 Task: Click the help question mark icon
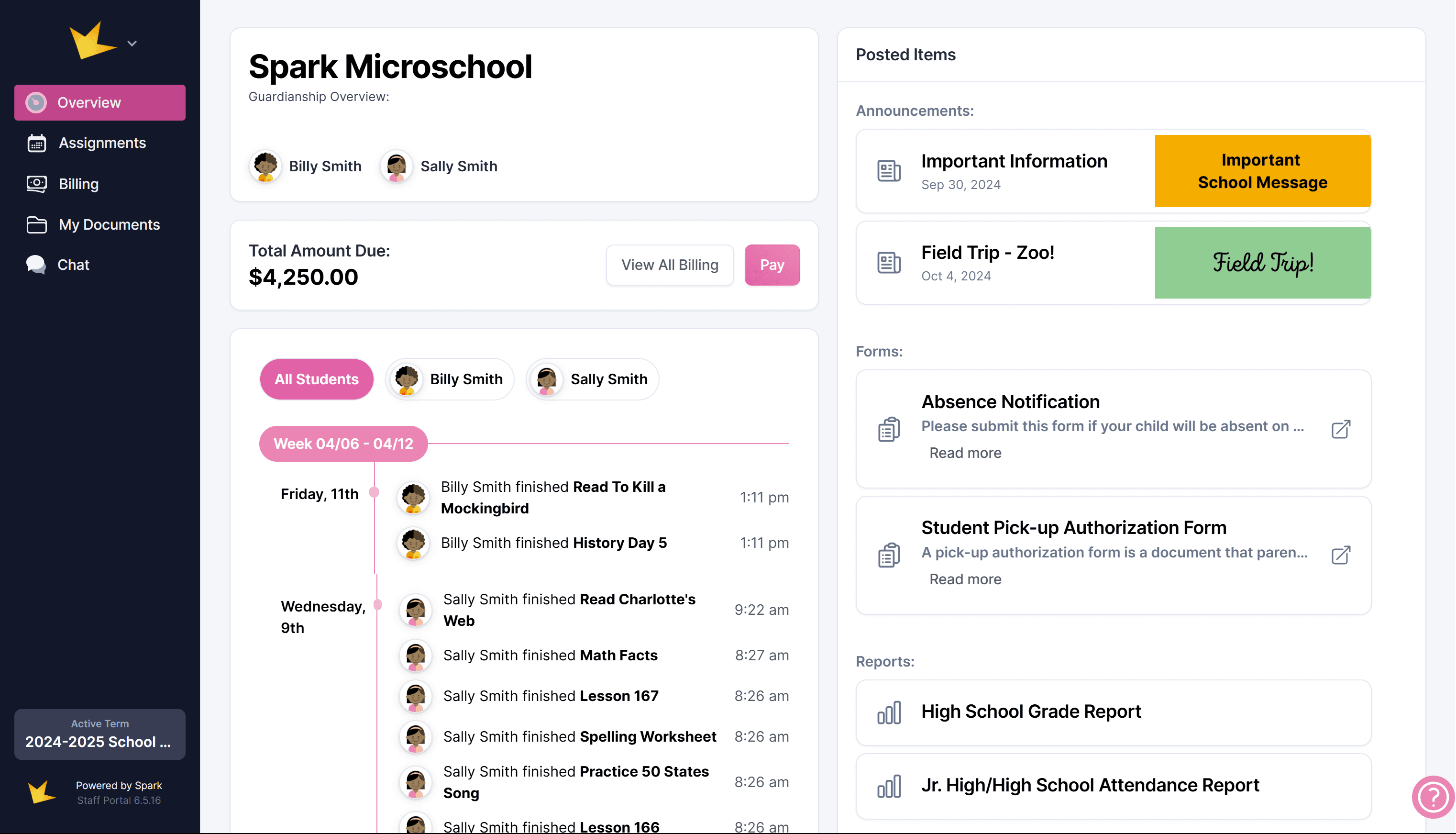(1433, 797)
